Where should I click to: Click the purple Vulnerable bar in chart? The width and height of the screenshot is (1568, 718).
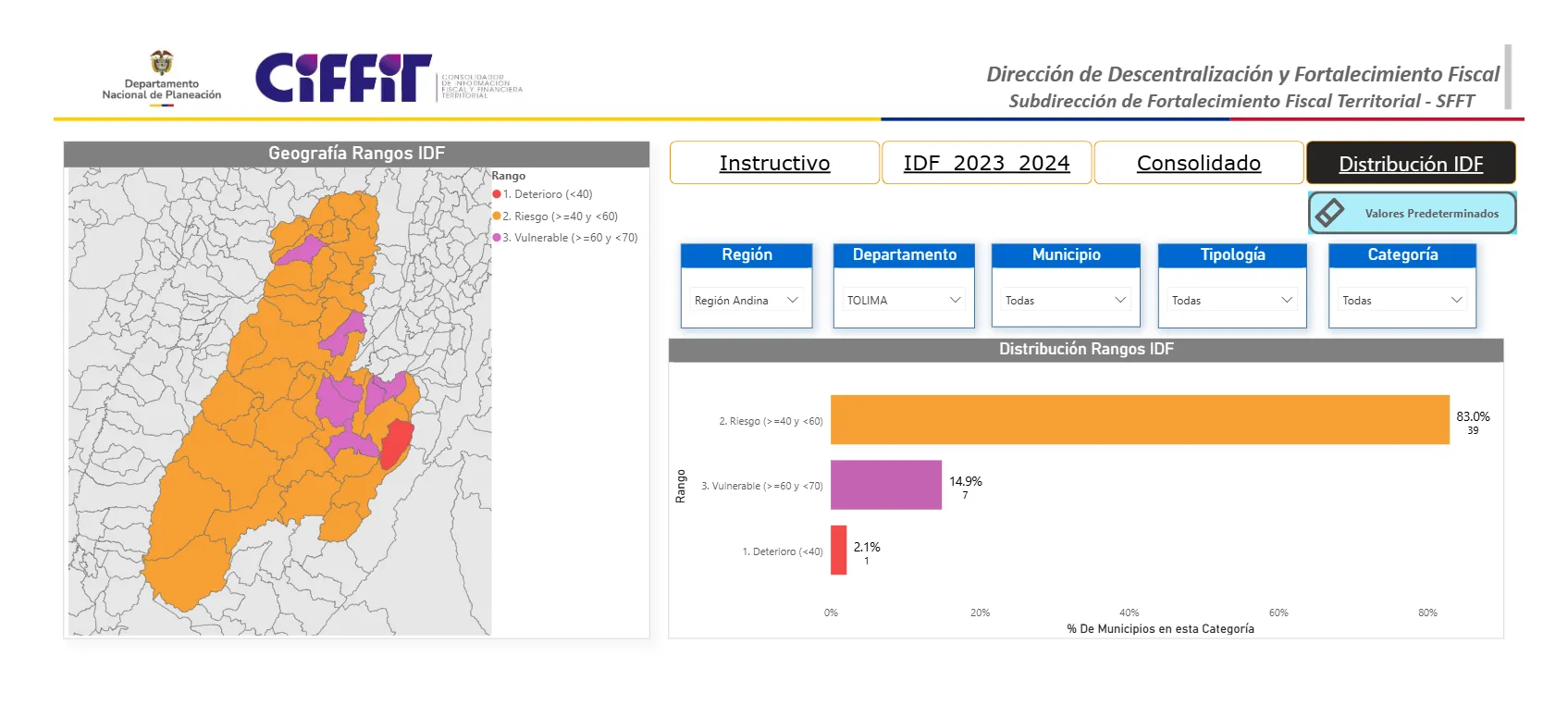[885, 485]
